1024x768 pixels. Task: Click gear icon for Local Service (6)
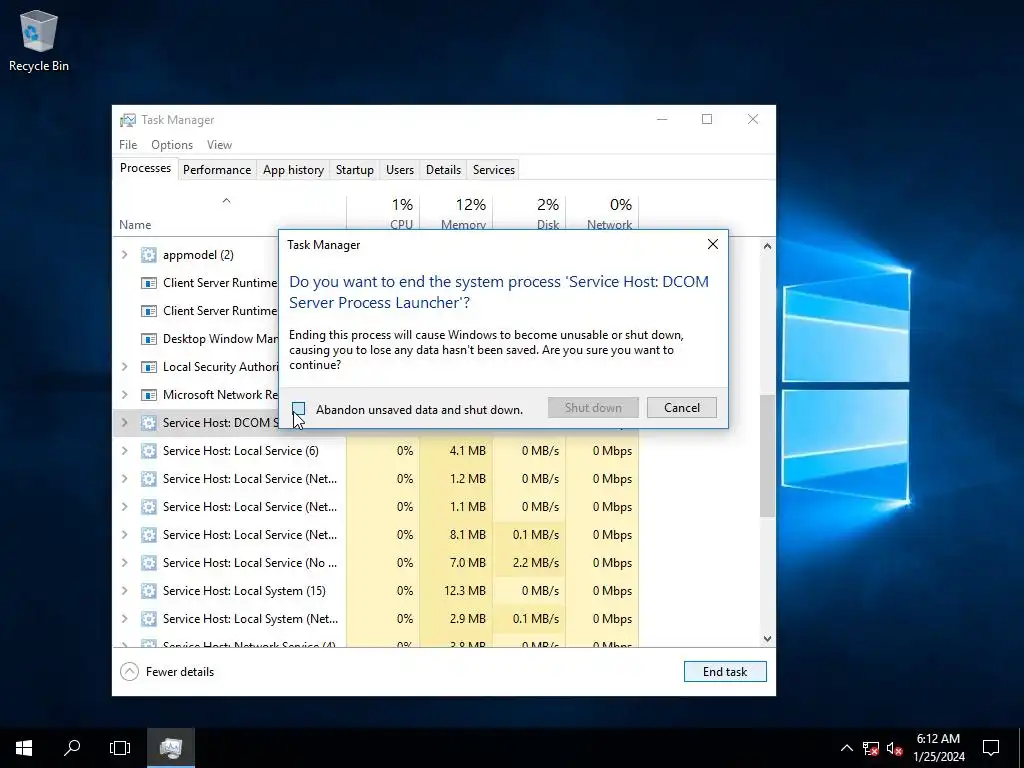coord(149,451)
